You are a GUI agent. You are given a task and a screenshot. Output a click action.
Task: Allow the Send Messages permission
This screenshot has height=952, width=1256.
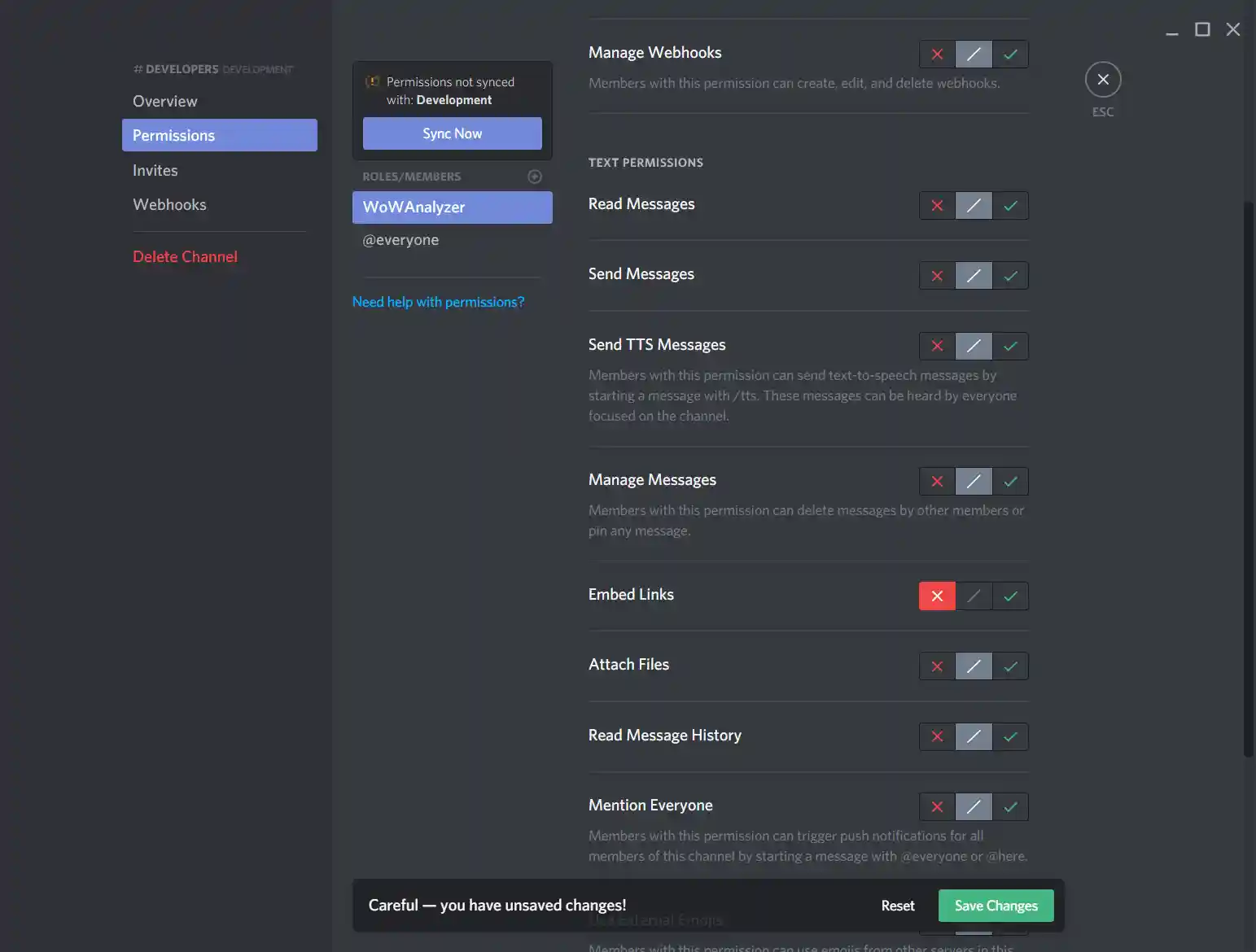coord(1010,276)
